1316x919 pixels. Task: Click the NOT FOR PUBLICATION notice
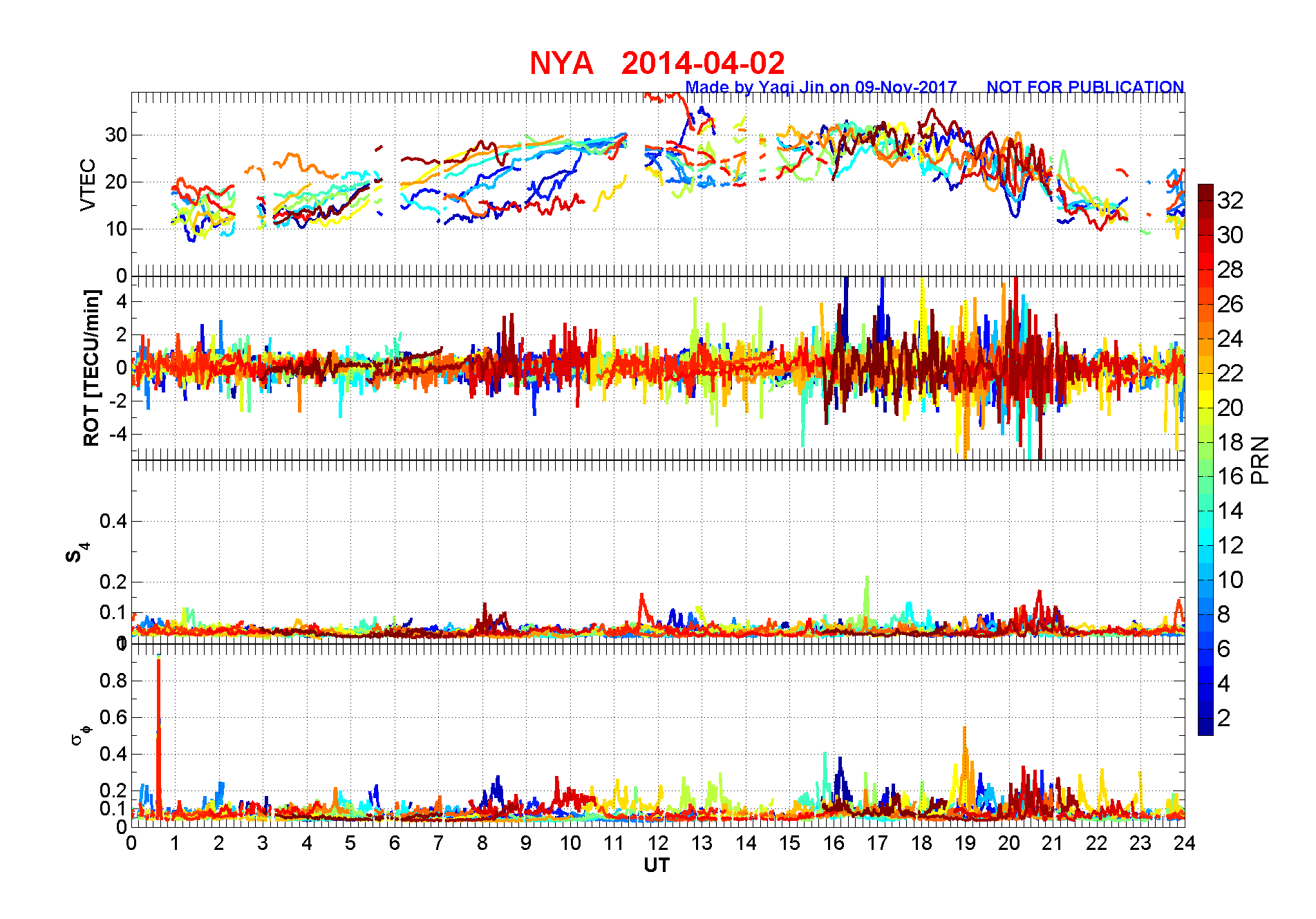click(1085, 87)
